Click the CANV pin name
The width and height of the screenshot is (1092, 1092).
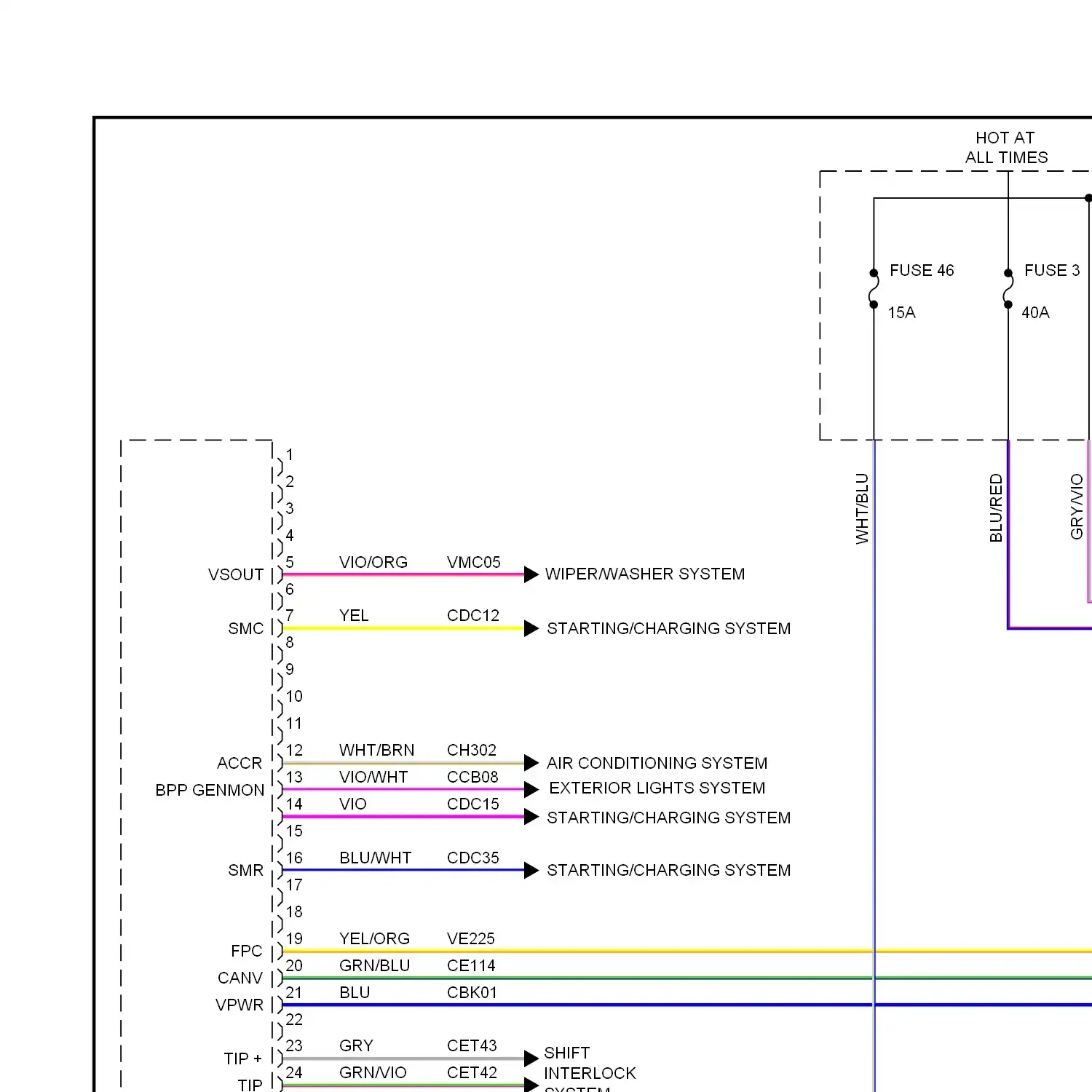click(240, 978)
